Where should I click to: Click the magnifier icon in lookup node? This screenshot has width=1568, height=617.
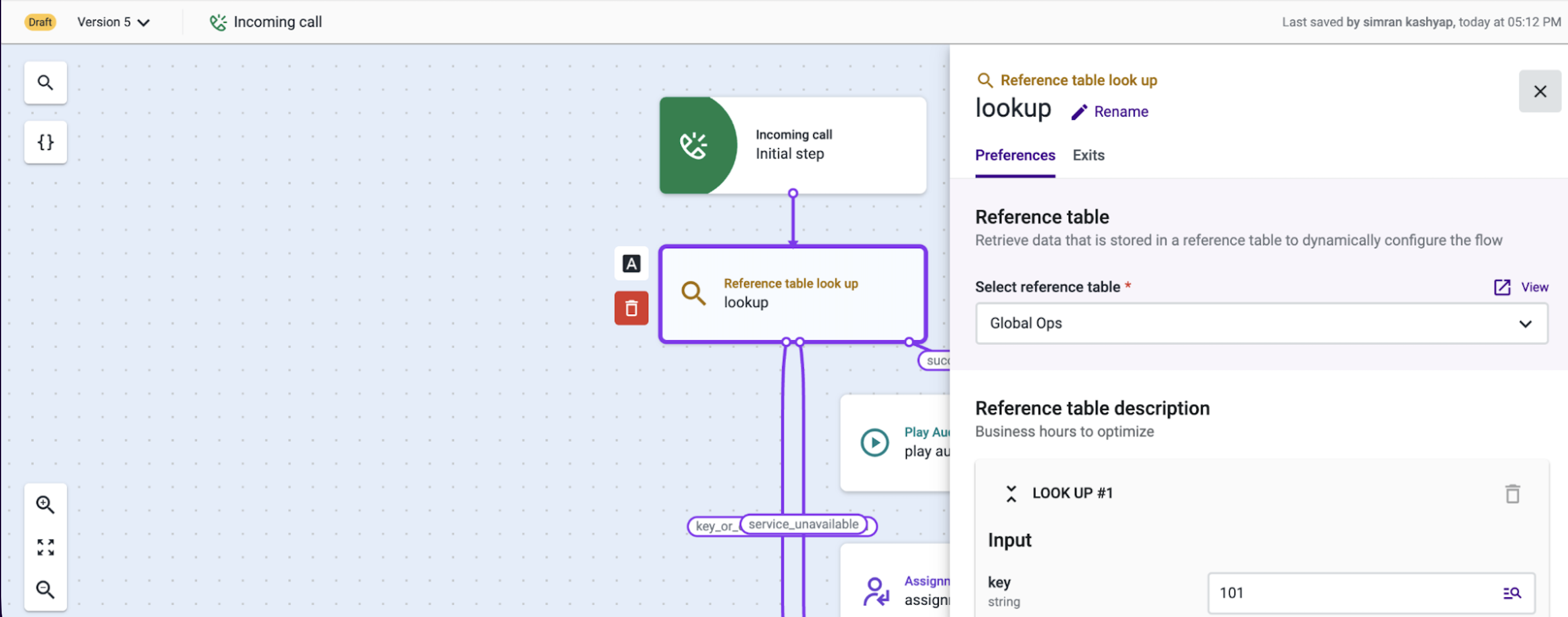coord(693,293)
